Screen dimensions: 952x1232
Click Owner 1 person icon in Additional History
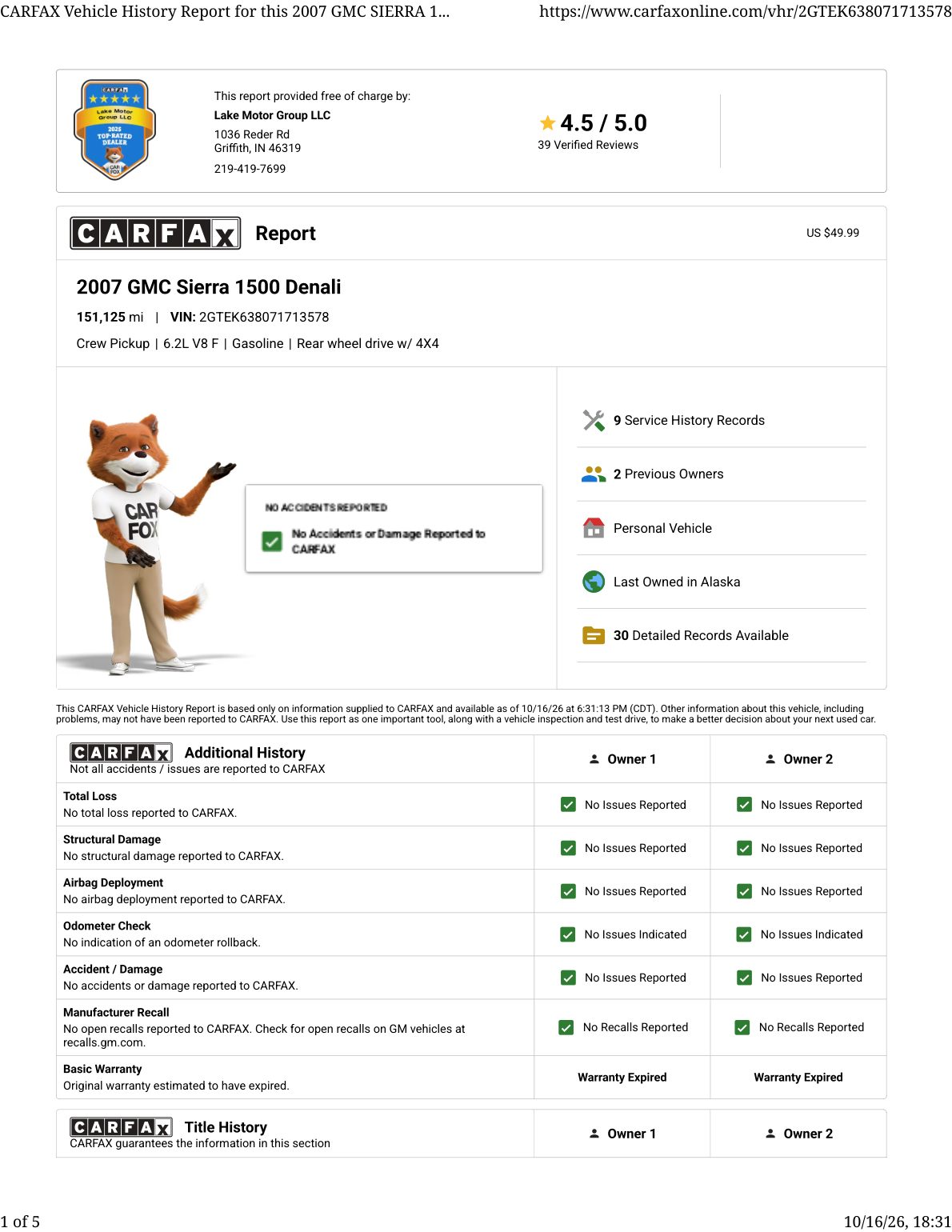click(x=594, y=759)
